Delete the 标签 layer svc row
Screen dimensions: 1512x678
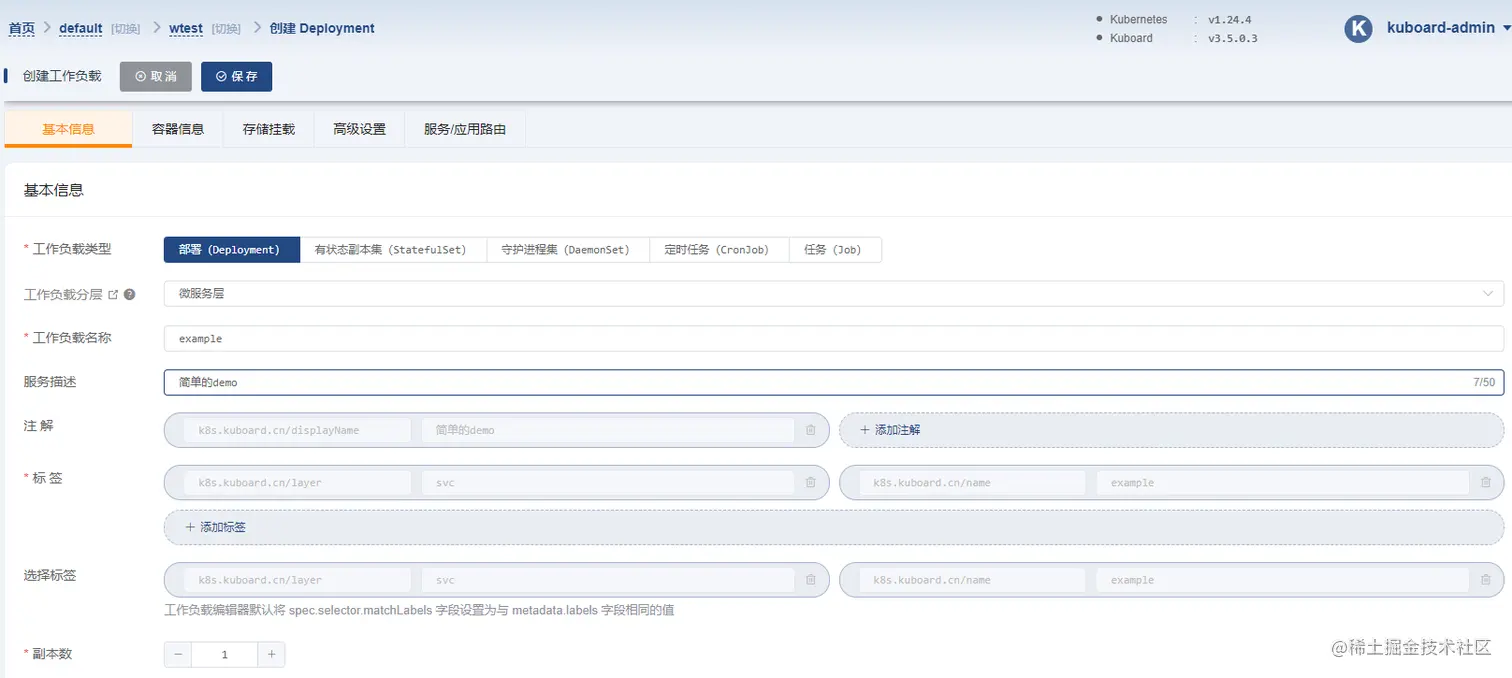click(810, 482)
